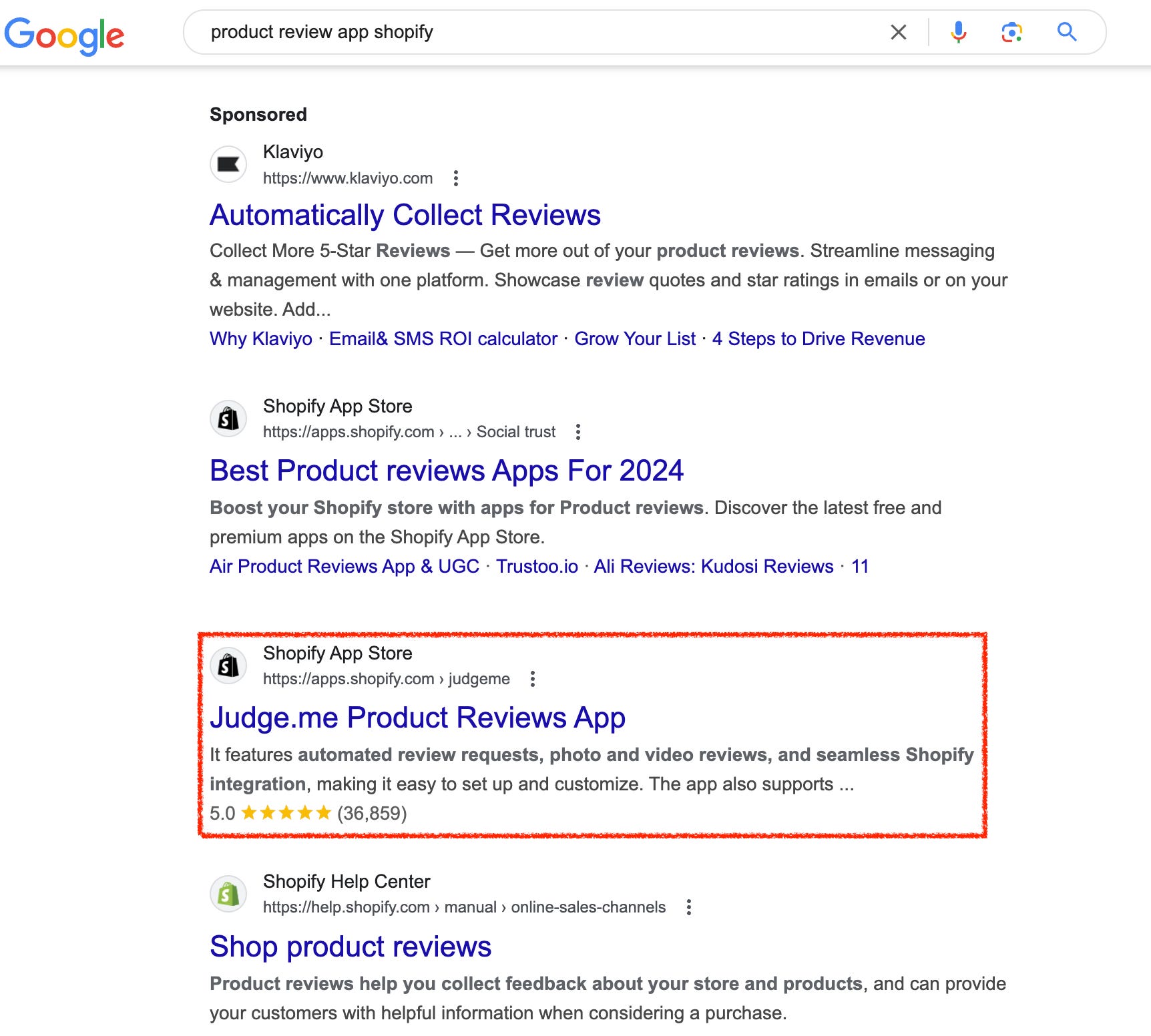The width and height of the screenshot is (1151, 1036).
Task: Click the '11' sitelink after Kudosi Reviews
Action: tap(860, 567)
